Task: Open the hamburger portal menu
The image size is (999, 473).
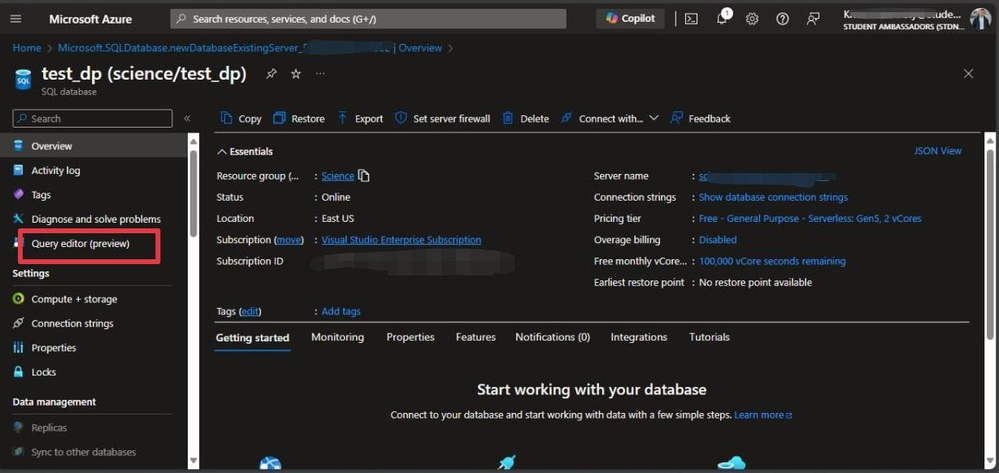Action: tap(16, 19)
